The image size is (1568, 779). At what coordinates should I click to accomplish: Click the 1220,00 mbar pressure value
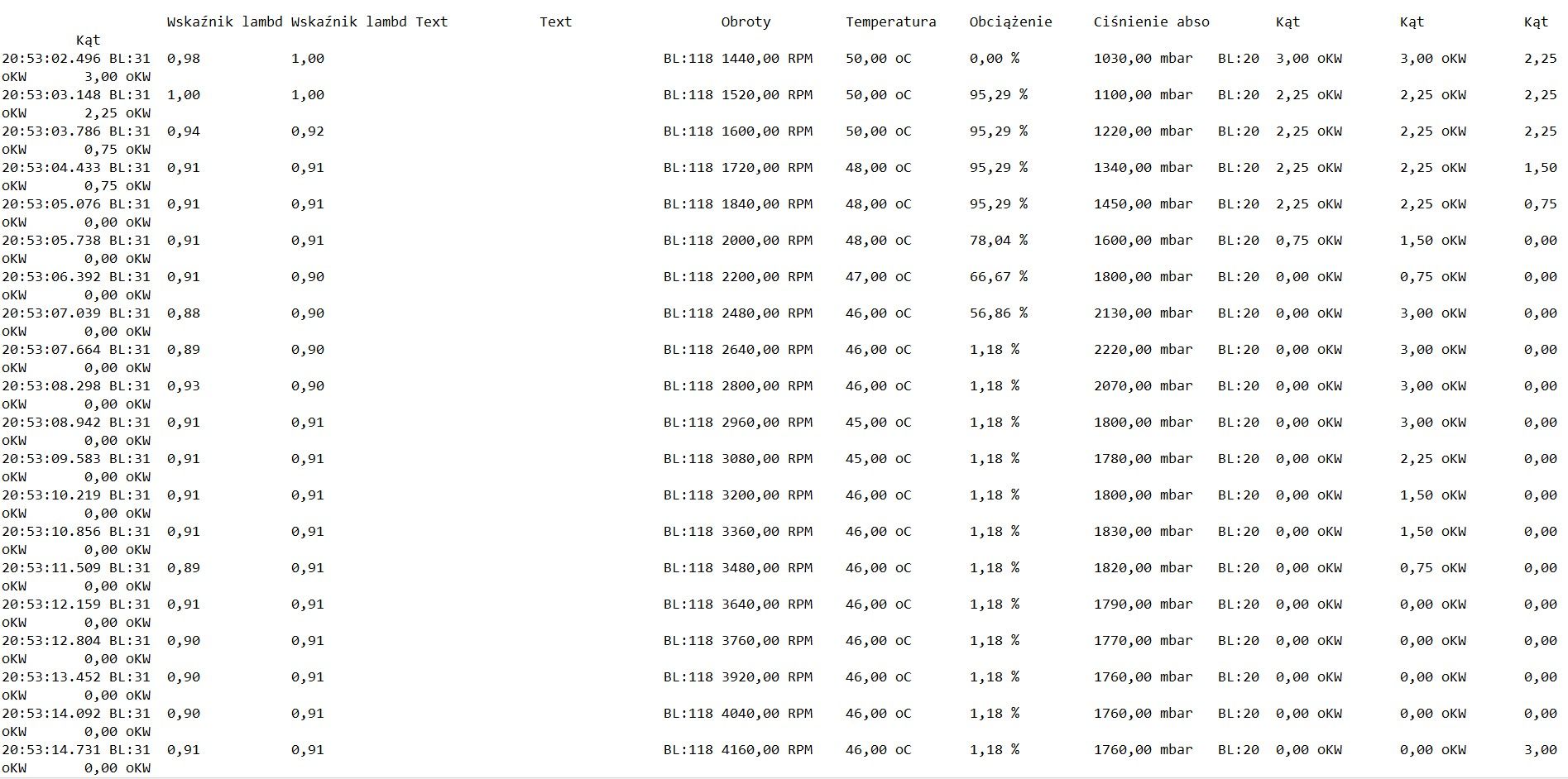click(1143, 131)
